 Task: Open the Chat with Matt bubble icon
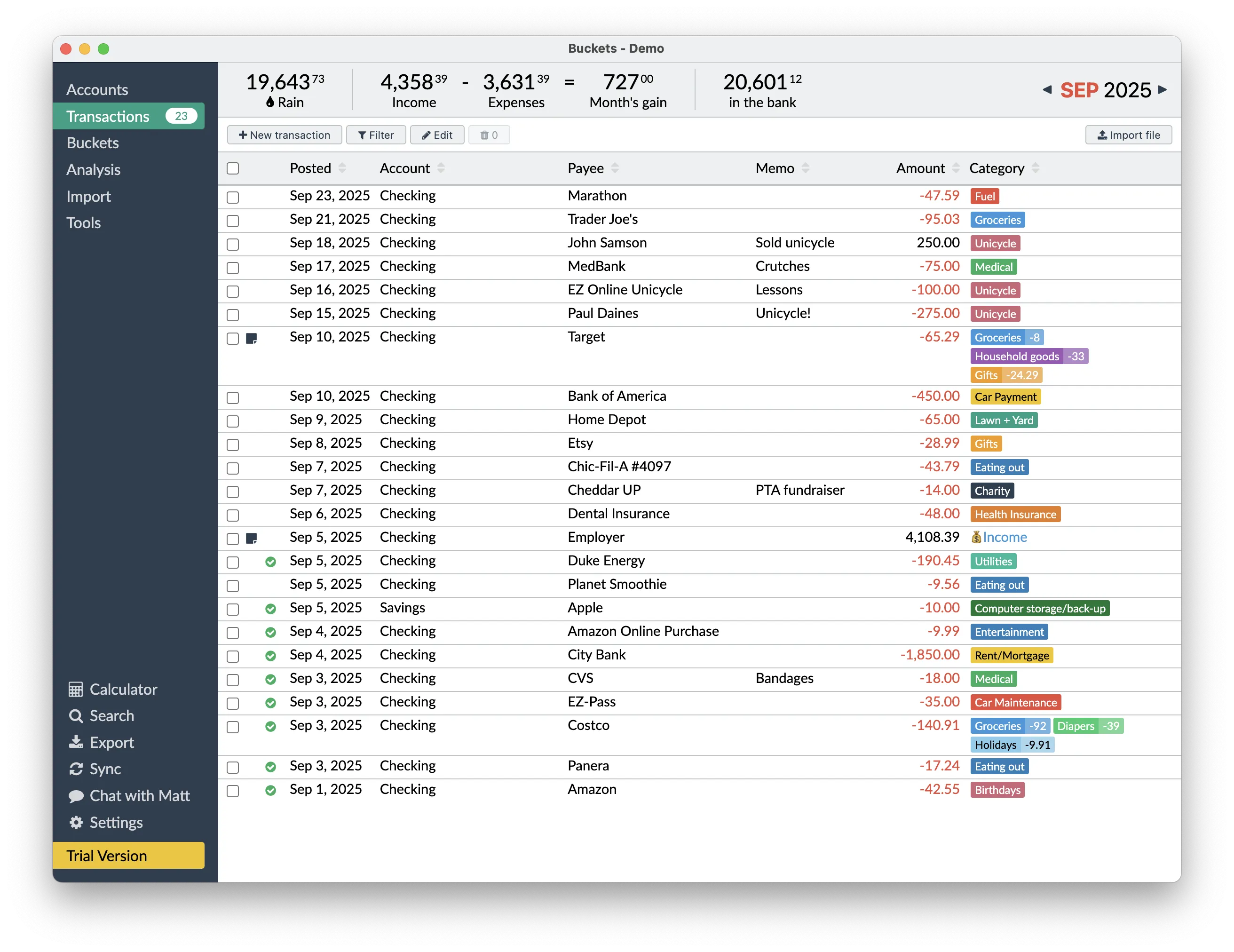click(x=76, y=796)
